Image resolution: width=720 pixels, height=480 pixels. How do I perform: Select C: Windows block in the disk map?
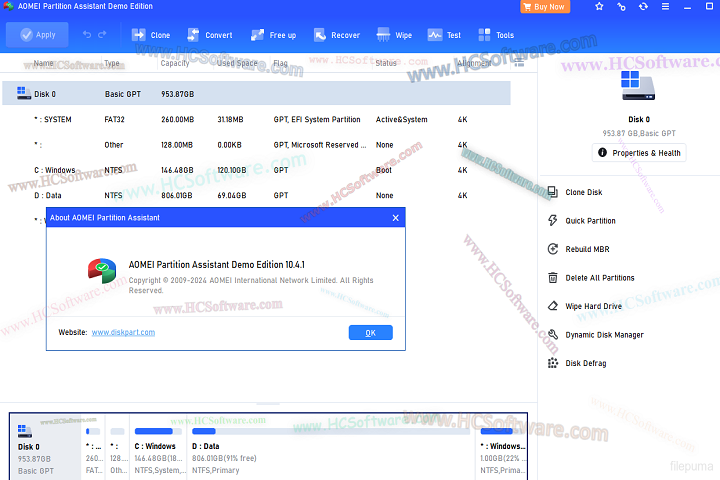tap(158, 447)
